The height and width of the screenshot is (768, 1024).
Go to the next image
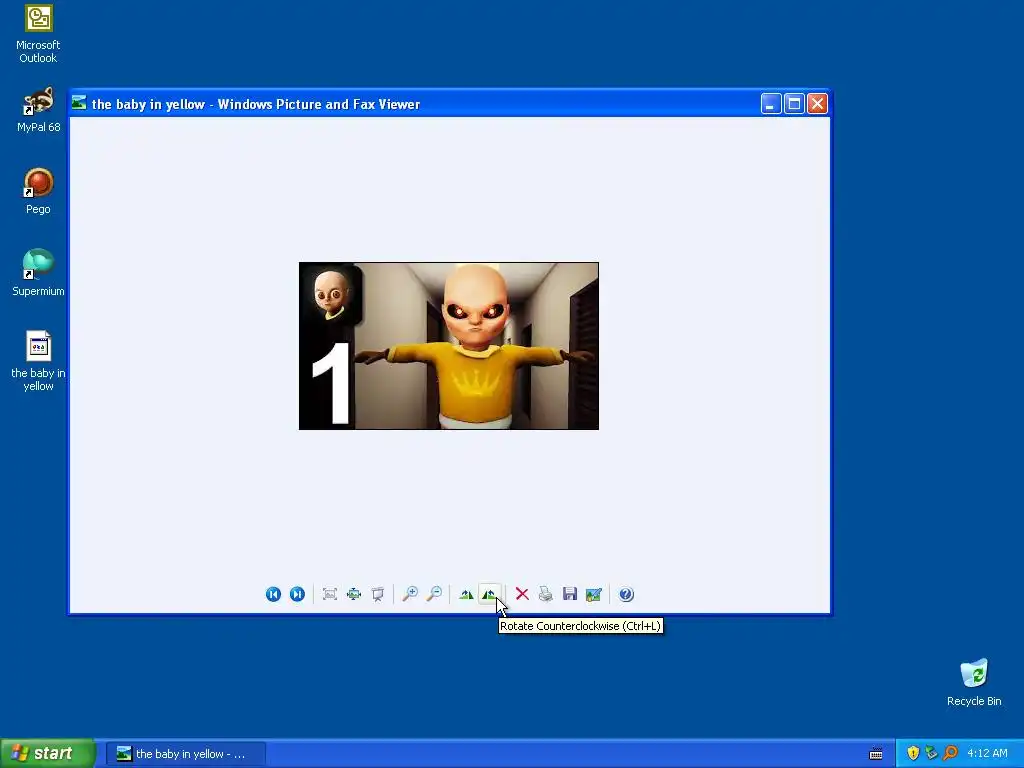click(297, 594)
